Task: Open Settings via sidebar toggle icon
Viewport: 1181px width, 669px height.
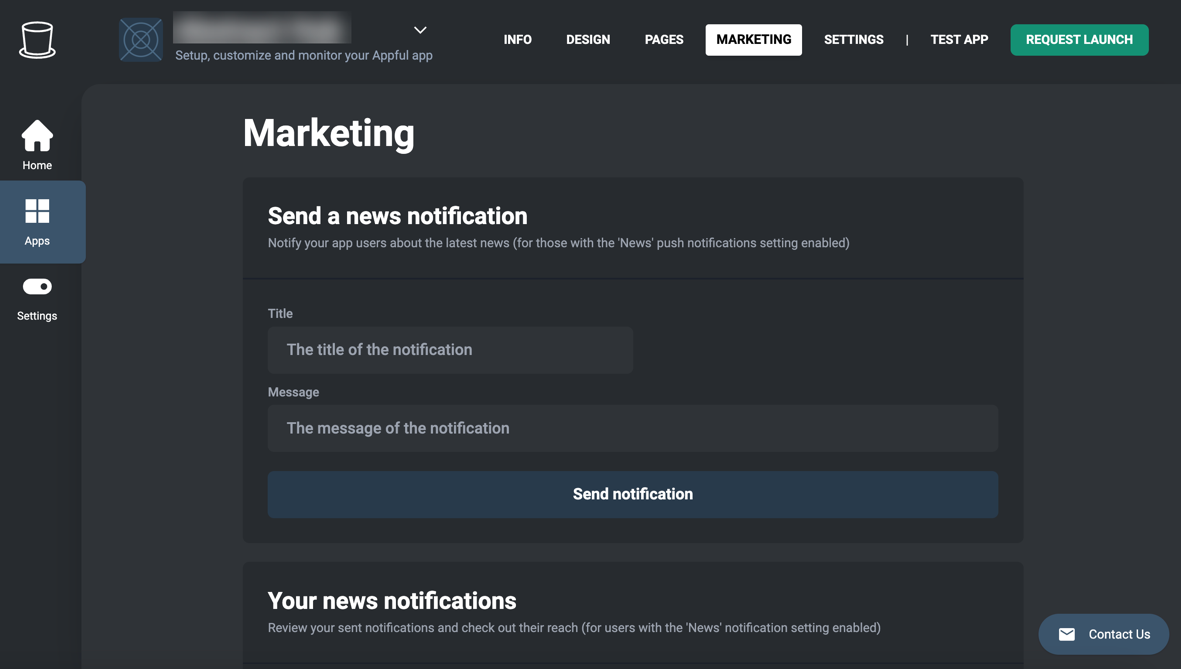Action: click(37, 287)
